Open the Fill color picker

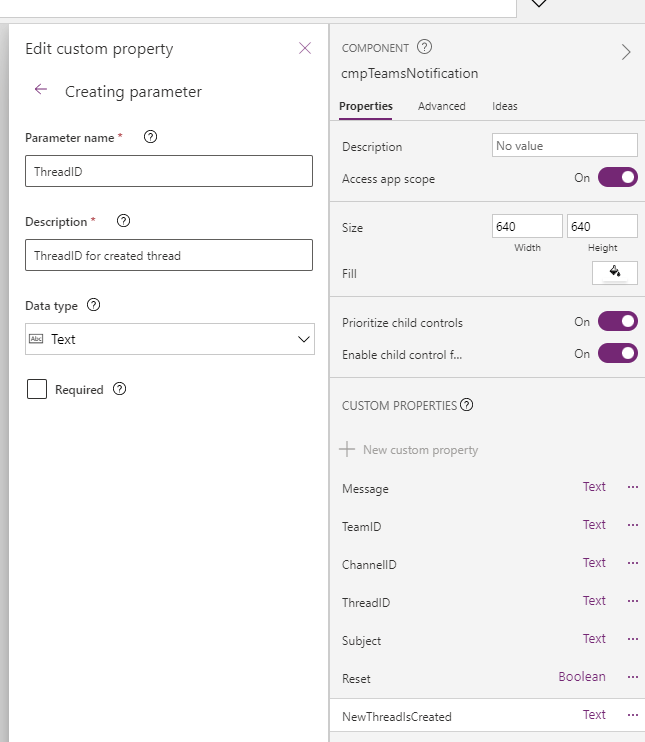pos(614,272)
